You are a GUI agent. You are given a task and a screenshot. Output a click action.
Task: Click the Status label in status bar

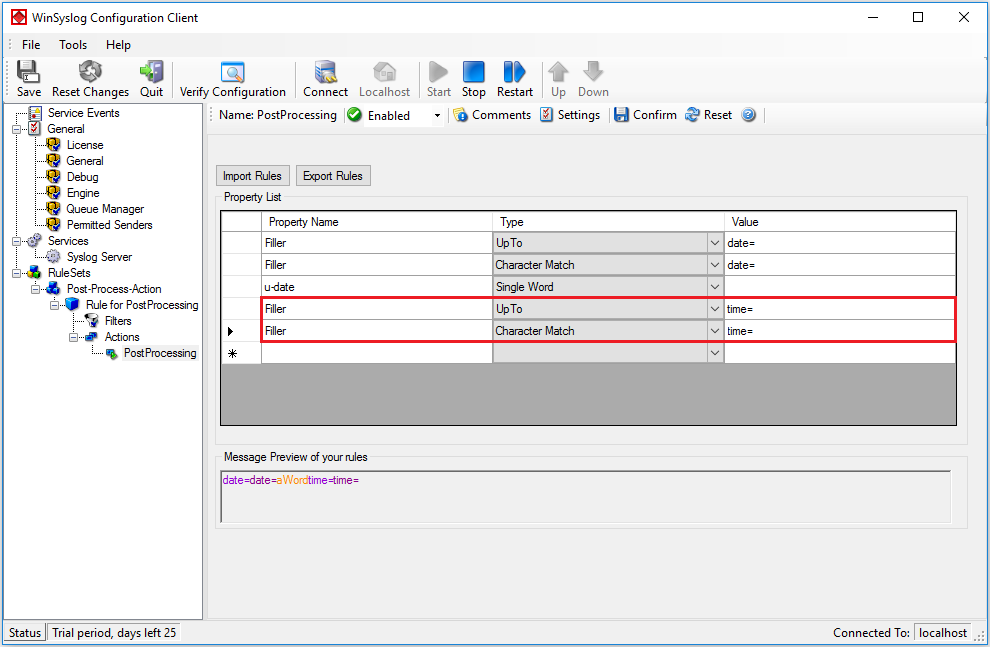(25, 632)
